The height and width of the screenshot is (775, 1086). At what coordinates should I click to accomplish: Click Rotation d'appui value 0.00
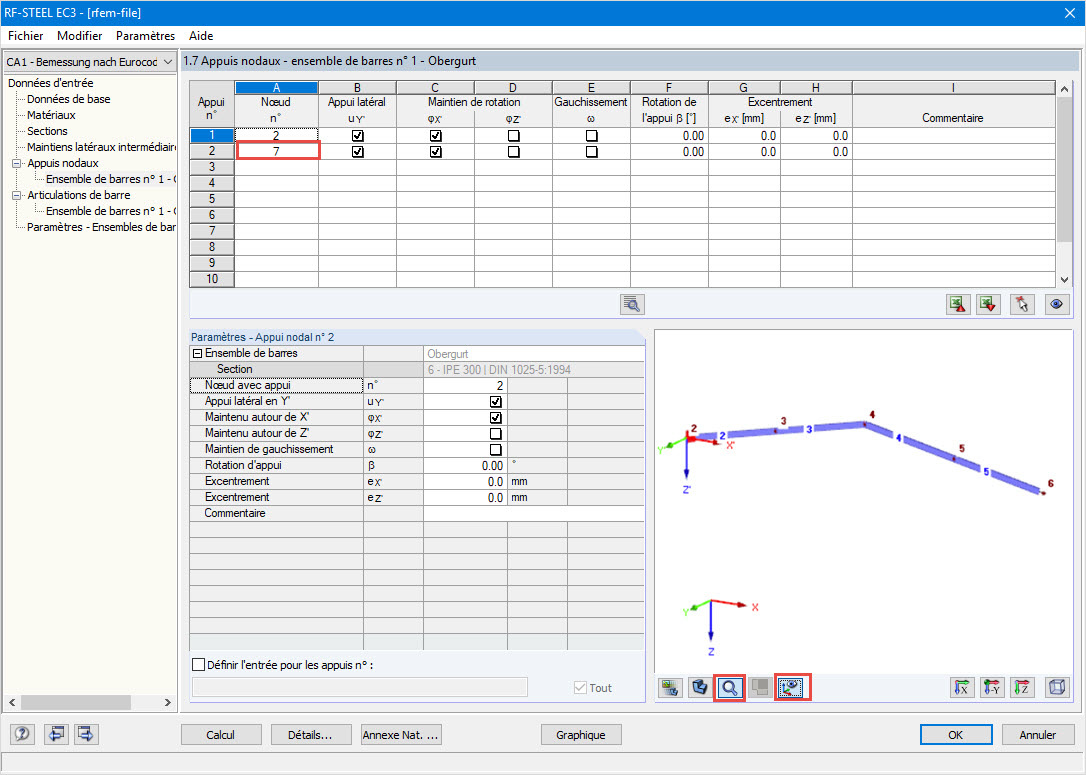(465, 465)
